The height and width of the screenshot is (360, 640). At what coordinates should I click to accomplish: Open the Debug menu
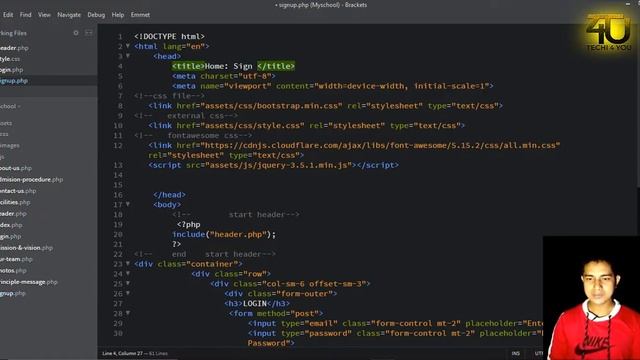pyautogui.click(x=96, y=15)
